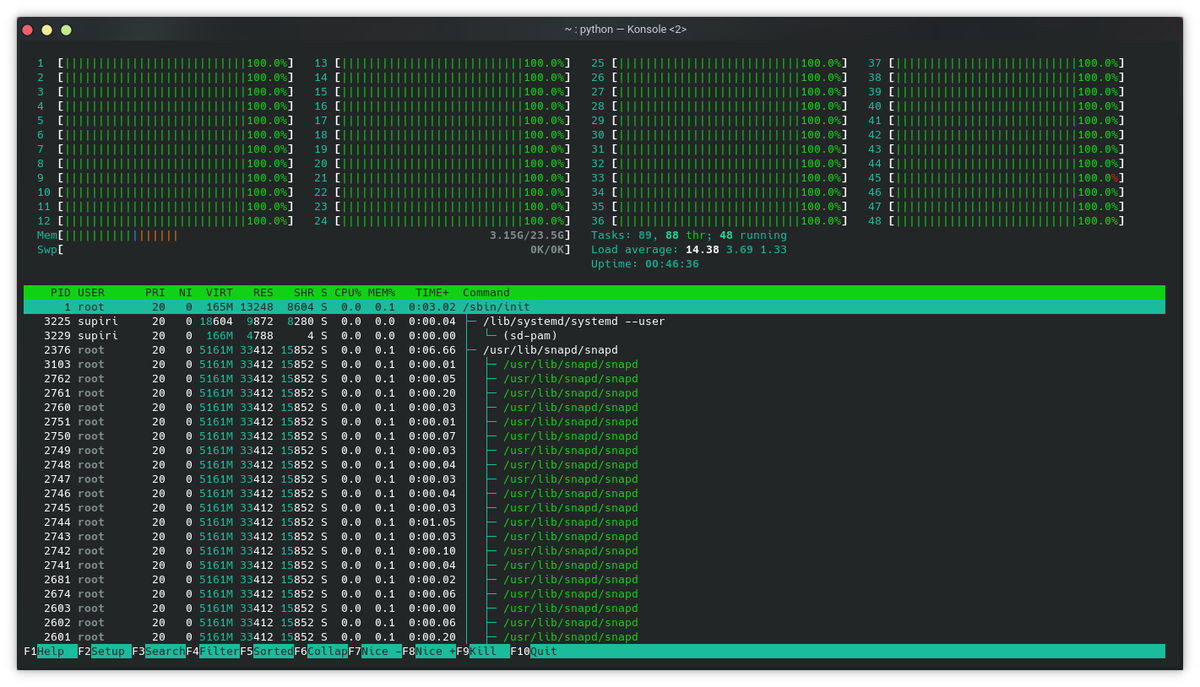Click F9 Kill button
The width and height of the screenshot is (1200, 687).
tap(483, 651)
